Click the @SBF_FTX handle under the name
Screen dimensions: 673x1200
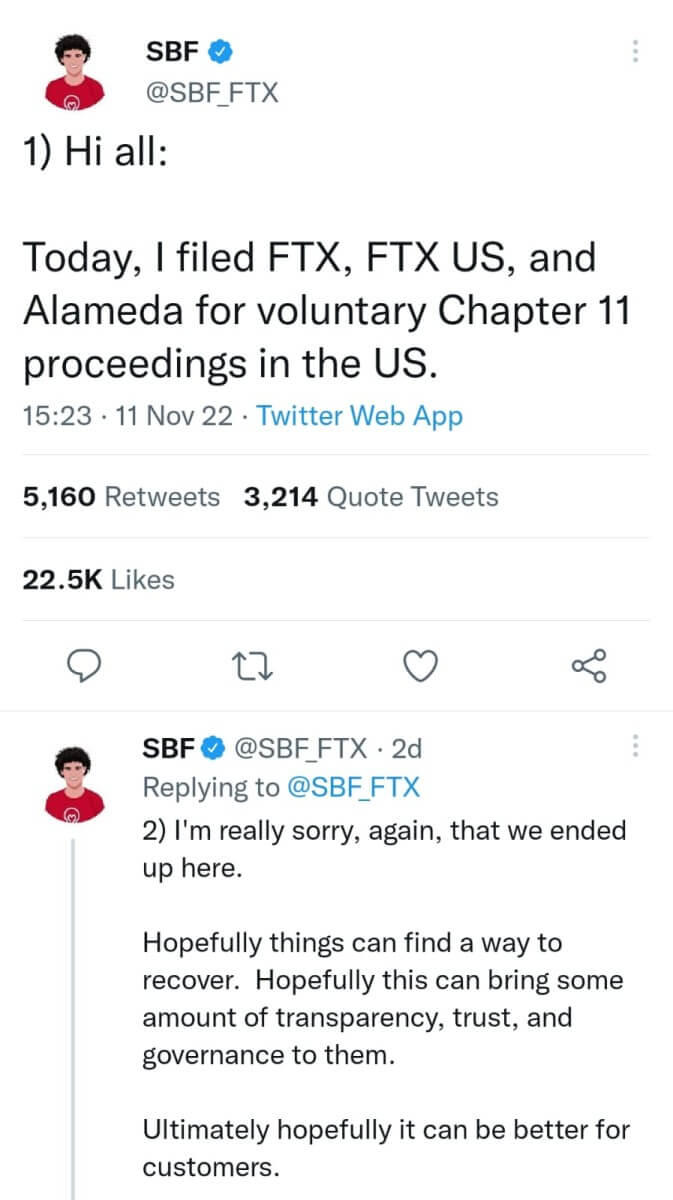(211, 92)
